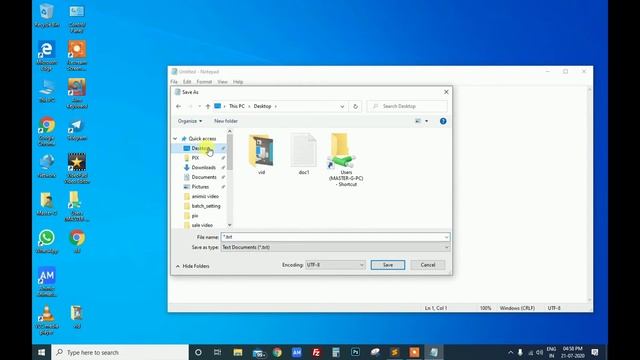
Task: Click the File name text field
Action: [332, 237]
